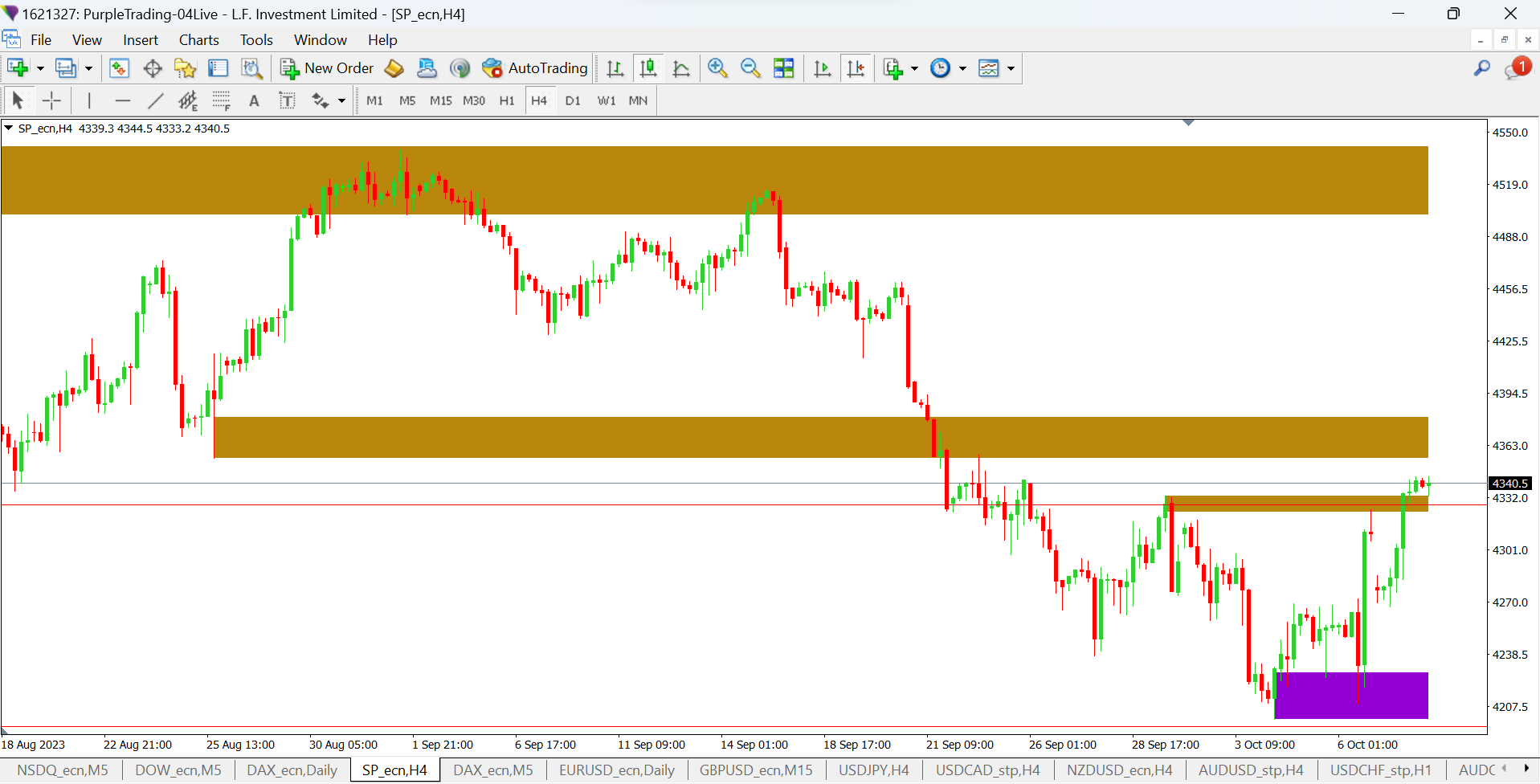
Task: Draw Fibonacci retracement tool
Action: pos(221,101)
